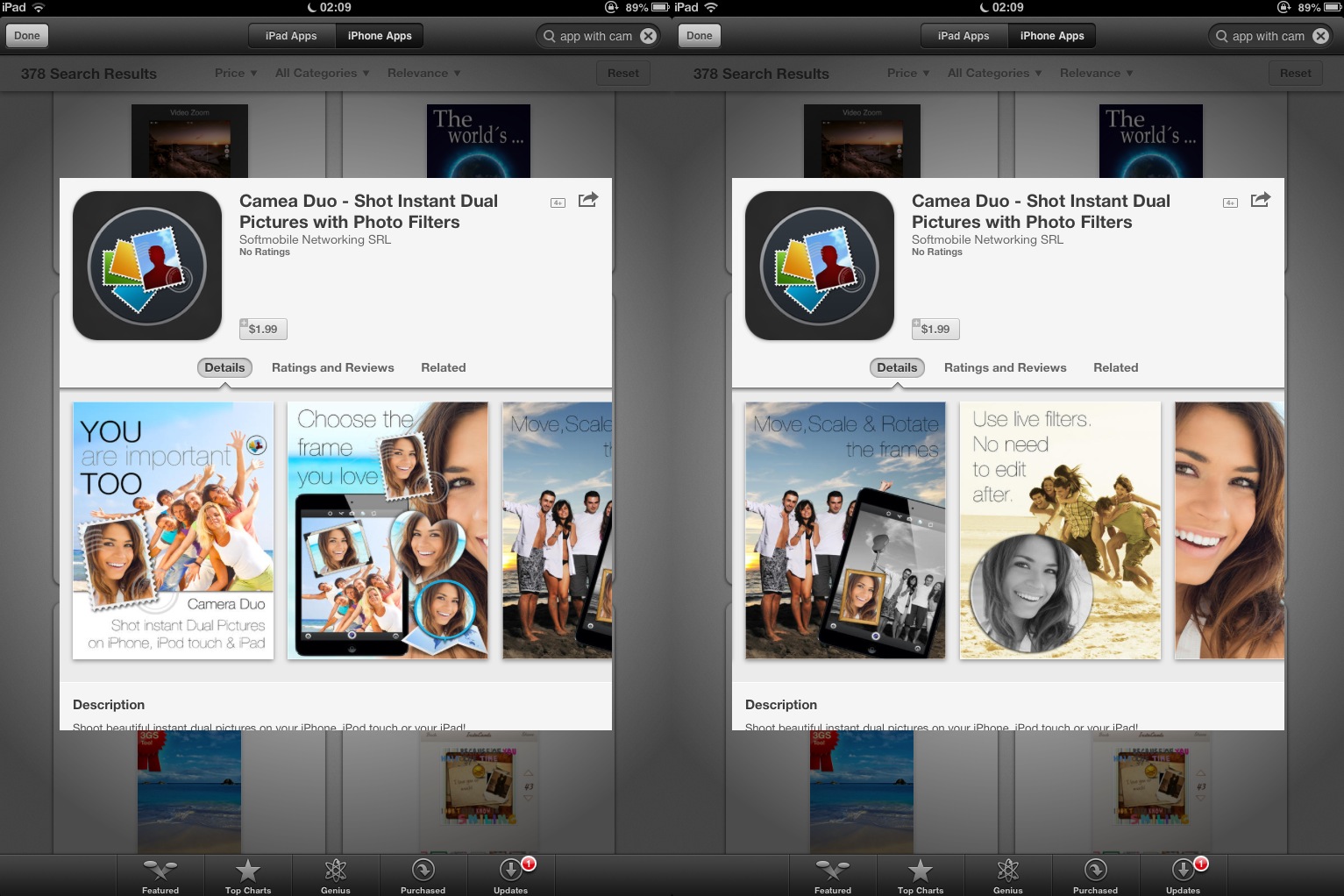Tap the '378 Search Results' label, left screen
Screen dimensions: 1344x896
(x=89, y=74)
